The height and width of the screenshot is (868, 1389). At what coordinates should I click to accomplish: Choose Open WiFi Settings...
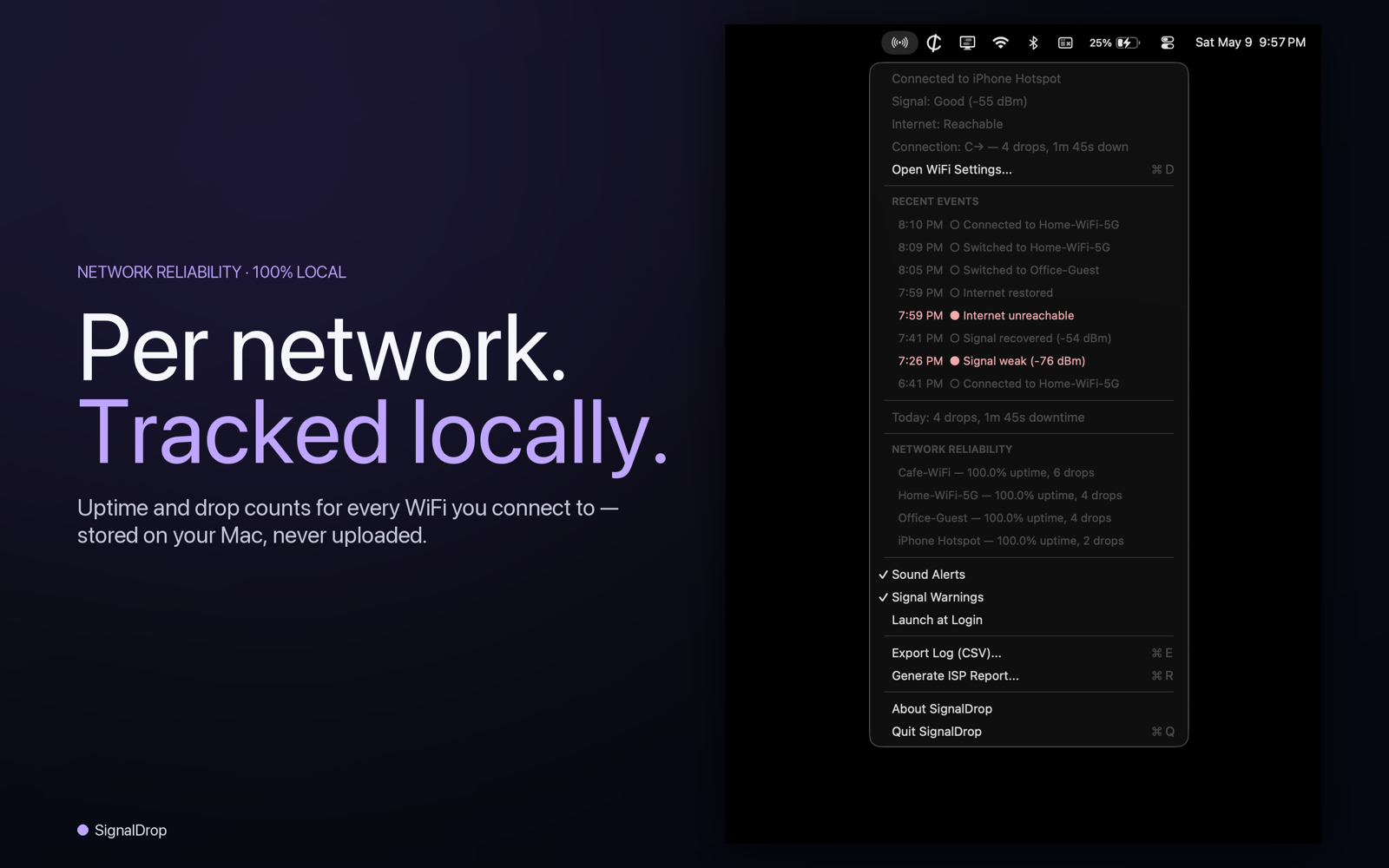point(1029,169)
